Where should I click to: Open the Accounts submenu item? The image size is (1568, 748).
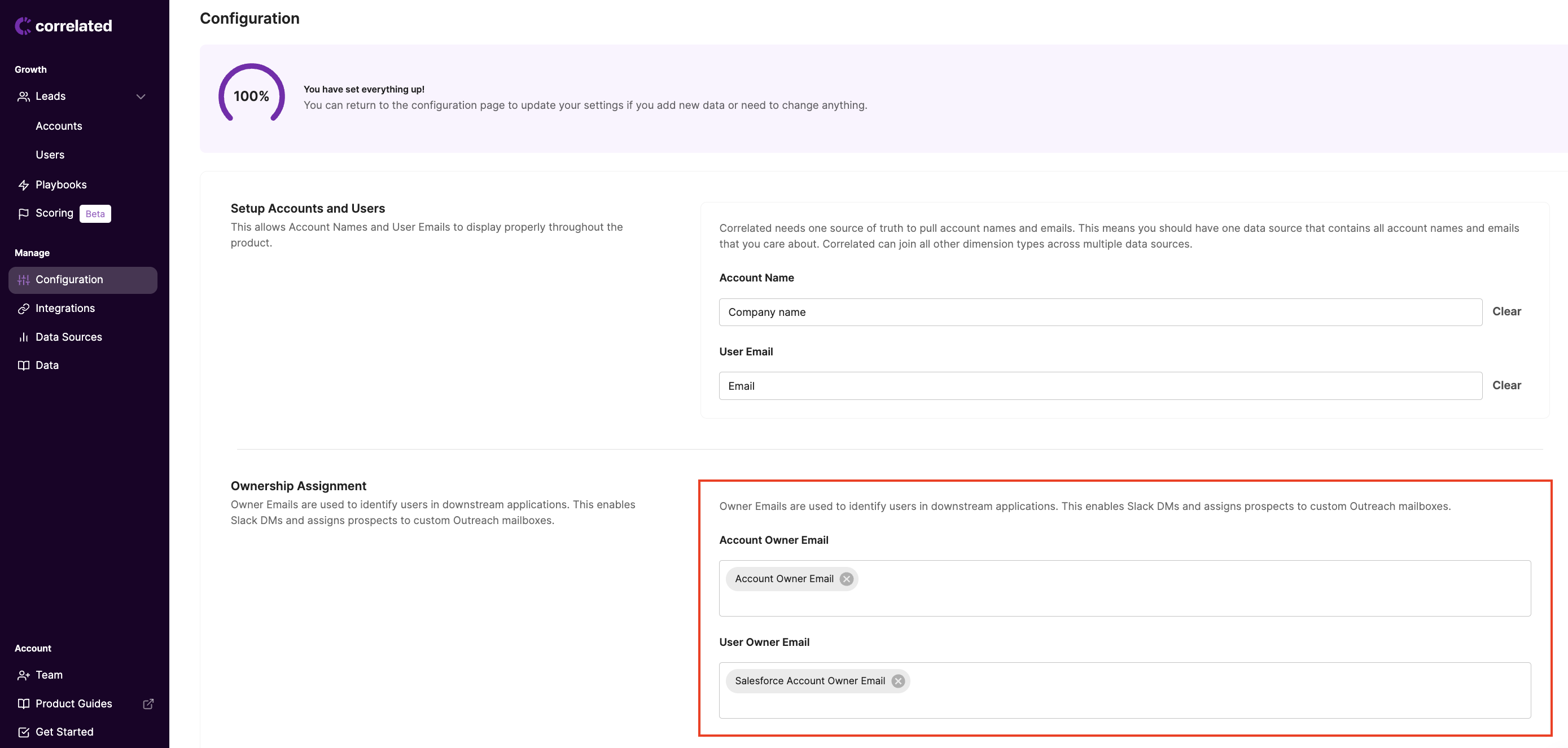click(x=59, y=126)
